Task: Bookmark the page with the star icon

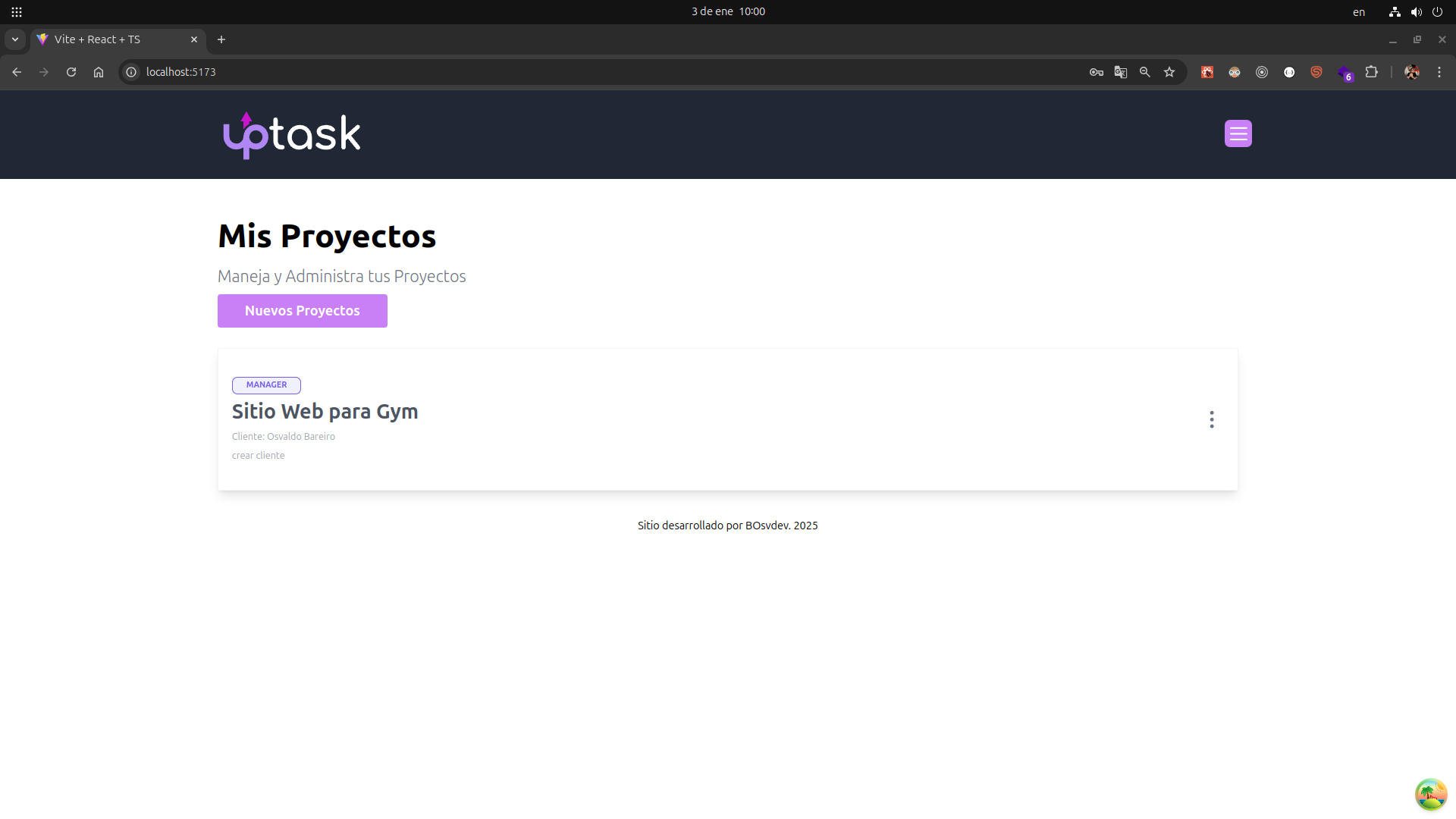Action: click(x=1169, y=72)
